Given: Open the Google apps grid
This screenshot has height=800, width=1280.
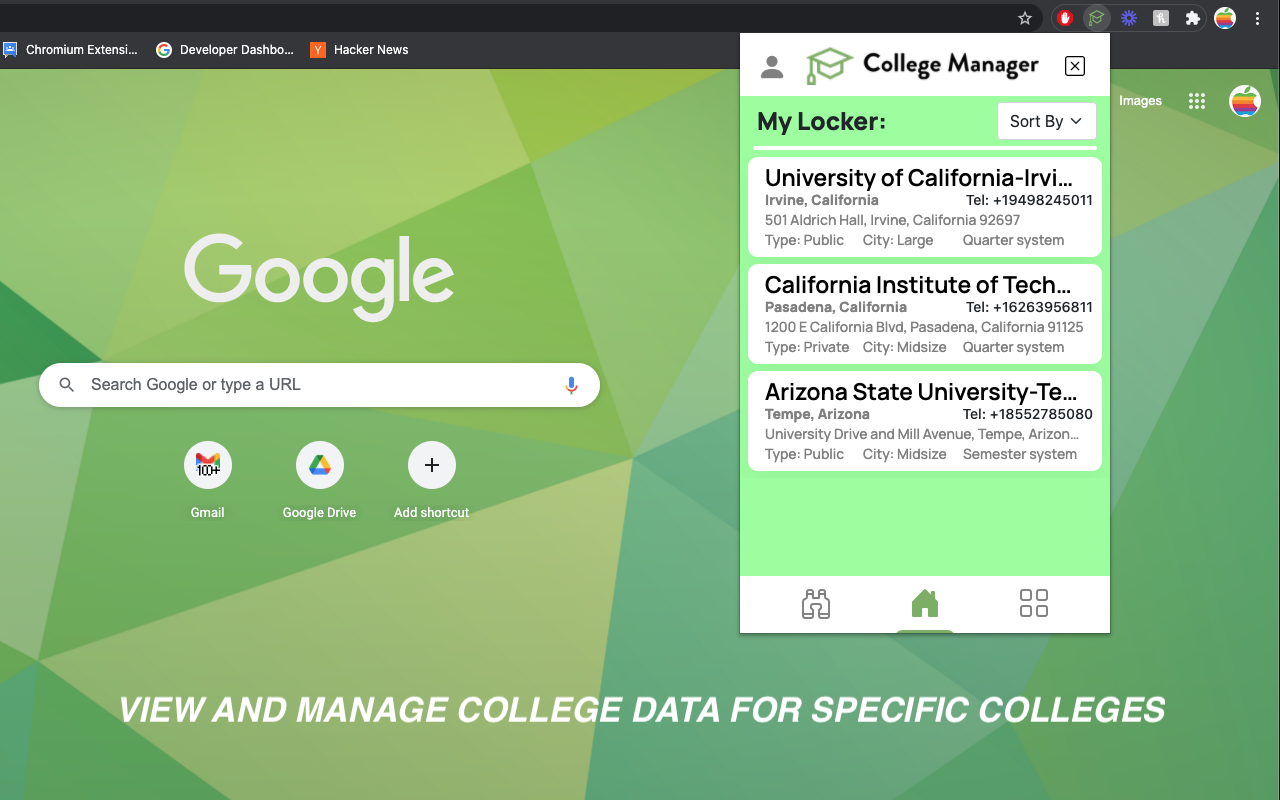Looking at the screenshot, I should (1197, 100).
